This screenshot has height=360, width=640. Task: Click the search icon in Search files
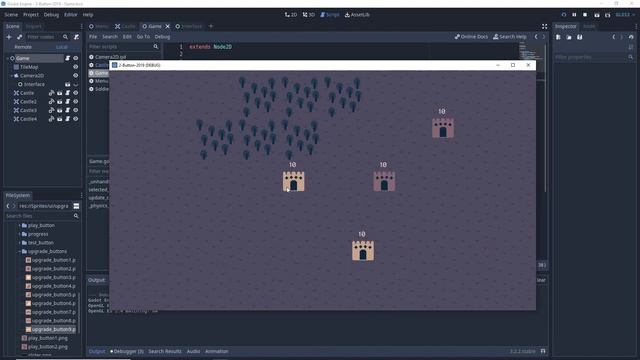(76, 216)
